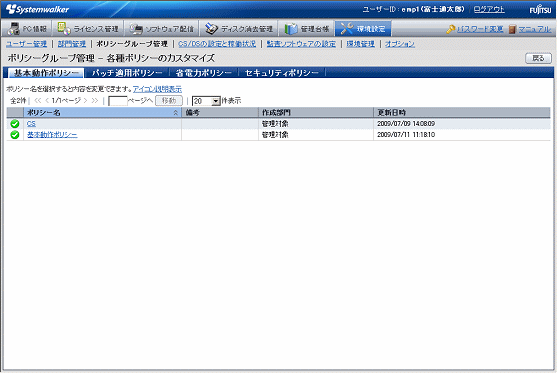Open the ライセンス管理 toolbar tab
Screen dimensions: 557x373
coord(88,28)
